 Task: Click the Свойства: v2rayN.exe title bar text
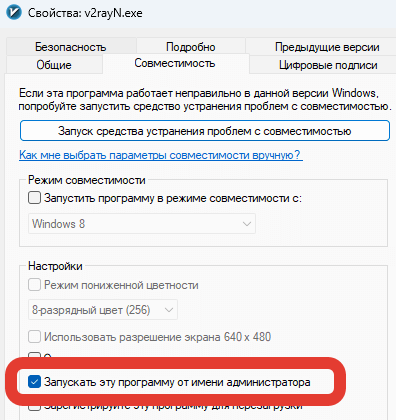[x=85, y=13]
